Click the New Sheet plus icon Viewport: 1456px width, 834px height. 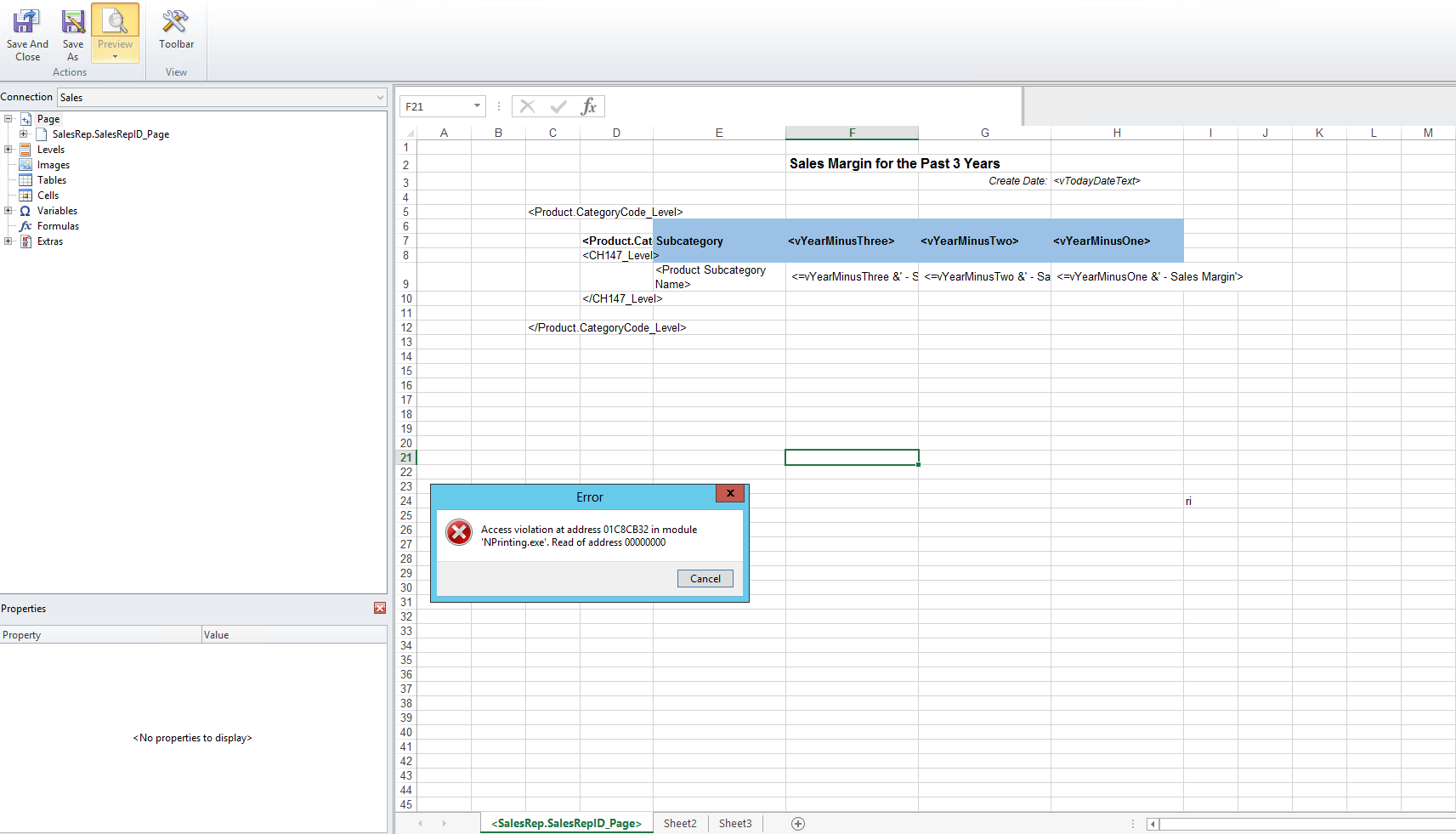click(x=798, y=823)
